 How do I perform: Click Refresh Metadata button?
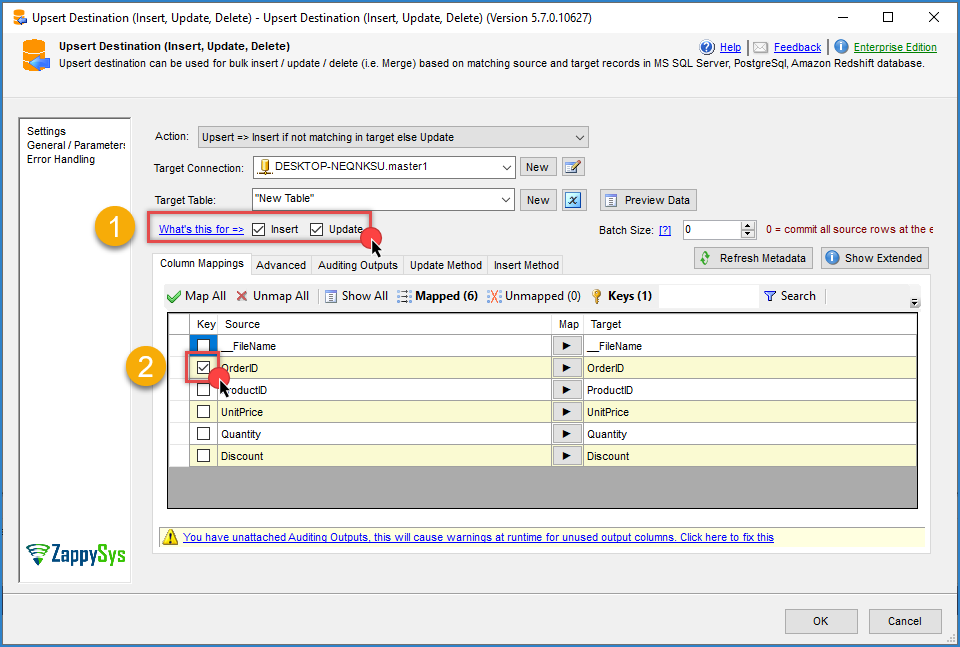[753, 258]
